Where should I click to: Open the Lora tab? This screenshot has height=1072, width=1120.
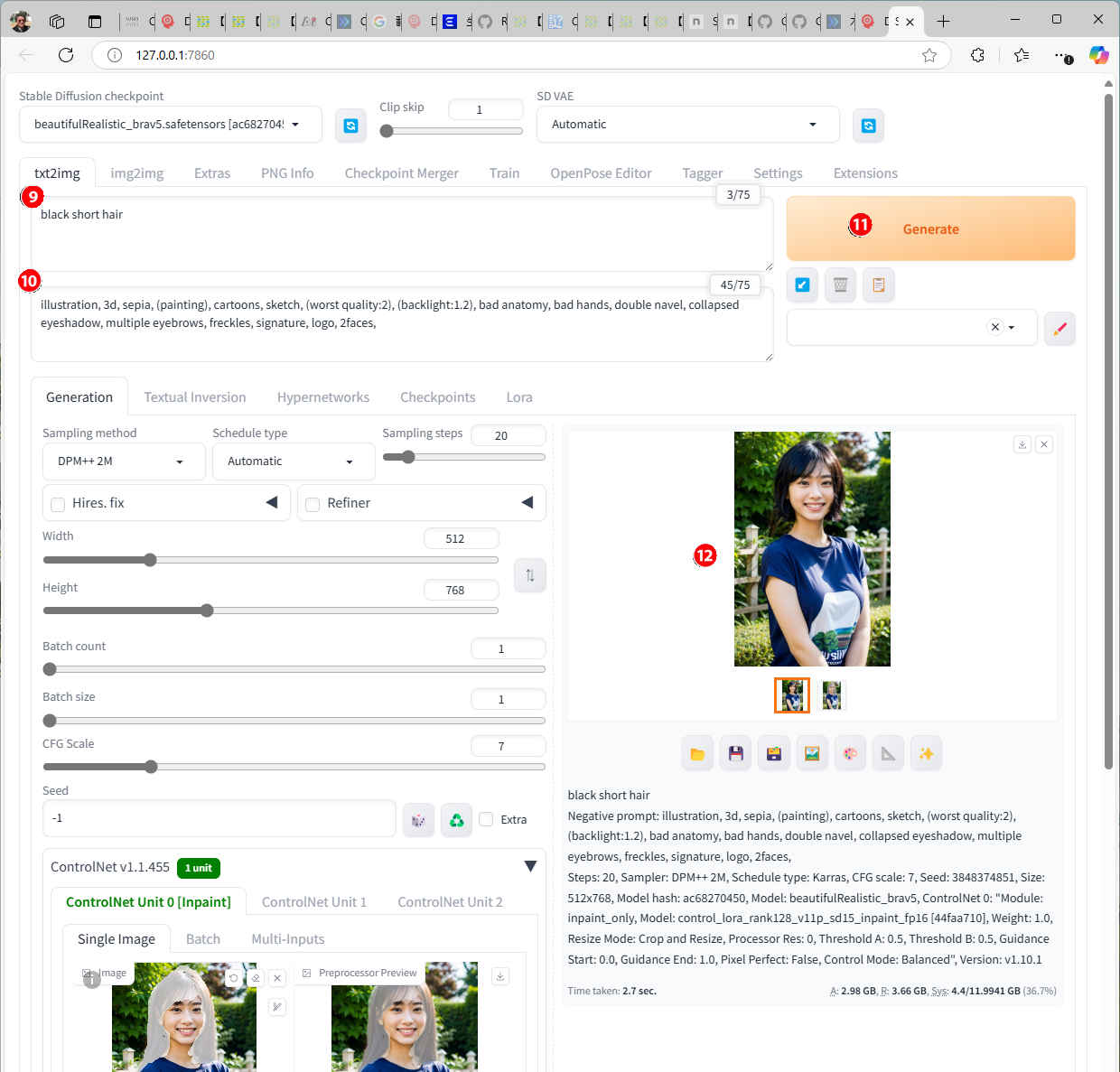pos(518,397)
